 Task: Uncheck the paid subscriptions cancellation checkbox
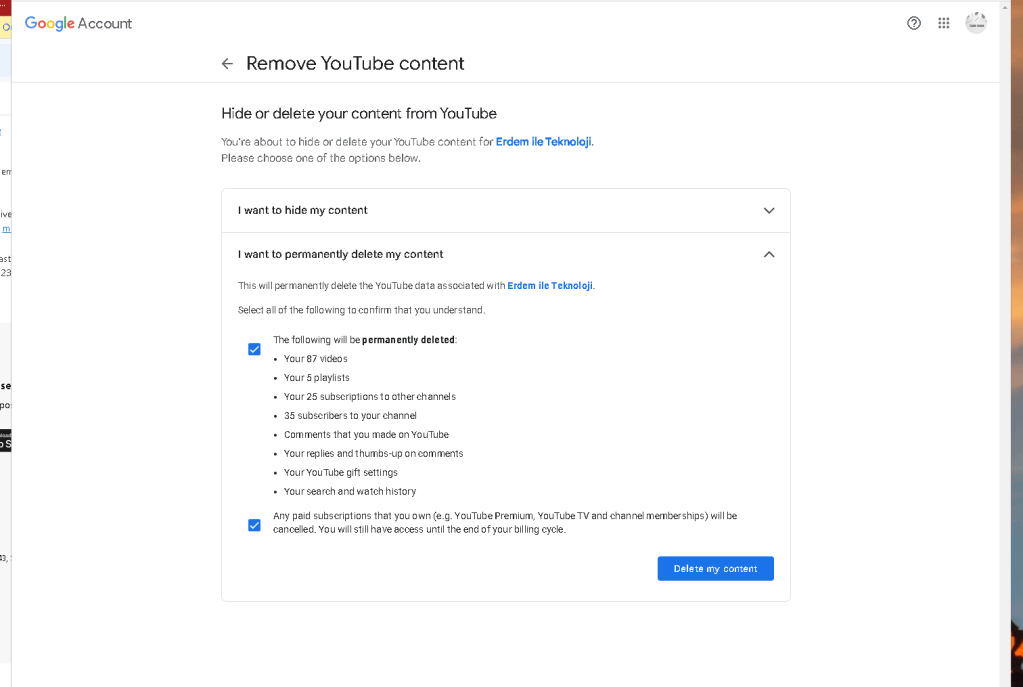click(254, 525)
